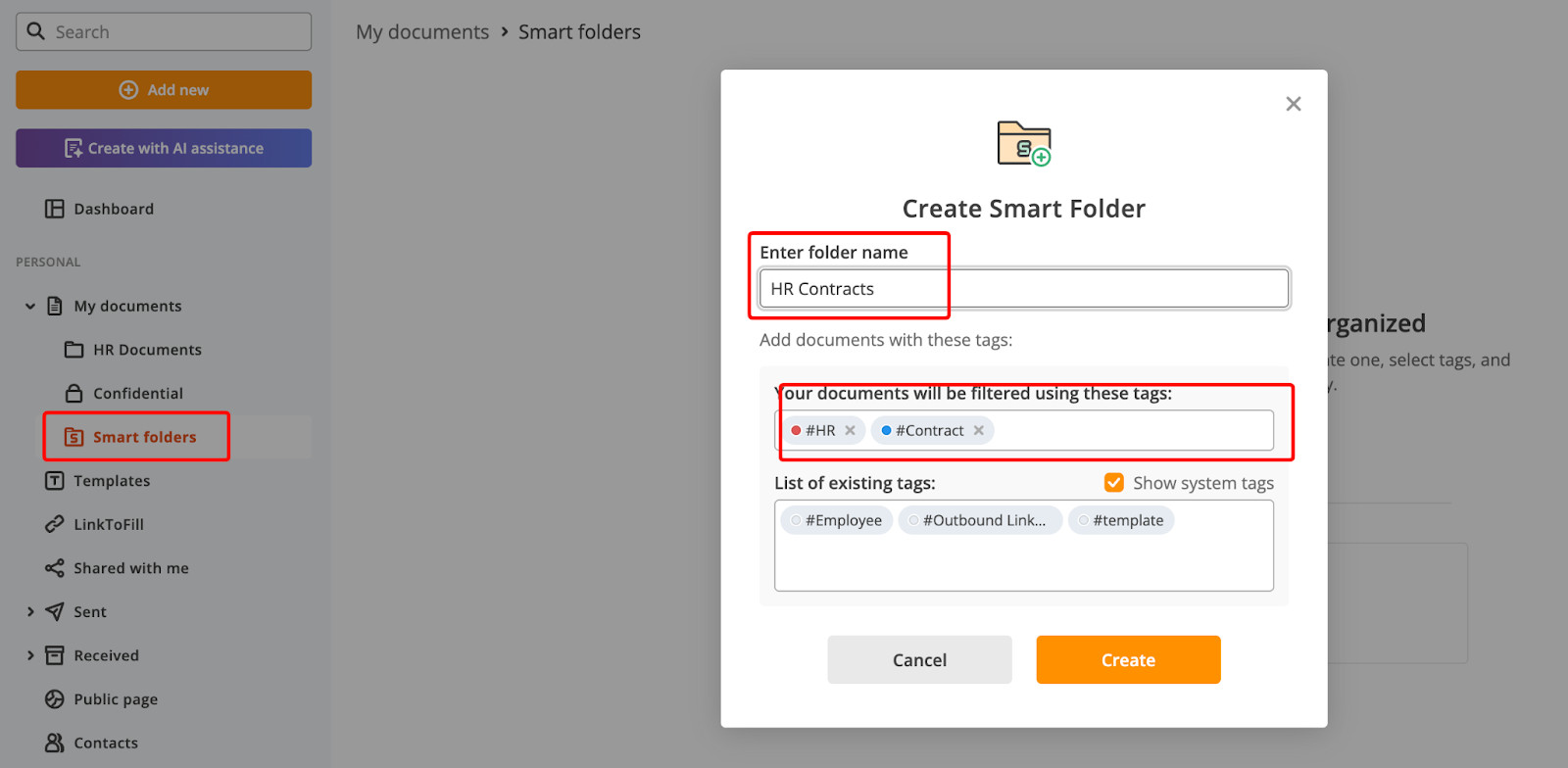
Task: Open the Received section
Action: pos(107,655)
